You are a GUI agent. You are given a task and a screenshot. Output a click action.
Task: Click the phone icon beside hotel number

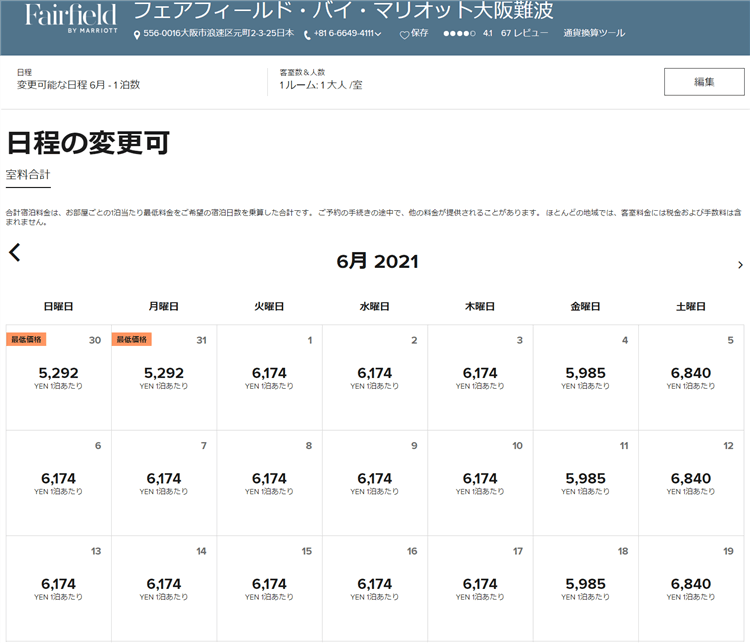tap(307, 34)
